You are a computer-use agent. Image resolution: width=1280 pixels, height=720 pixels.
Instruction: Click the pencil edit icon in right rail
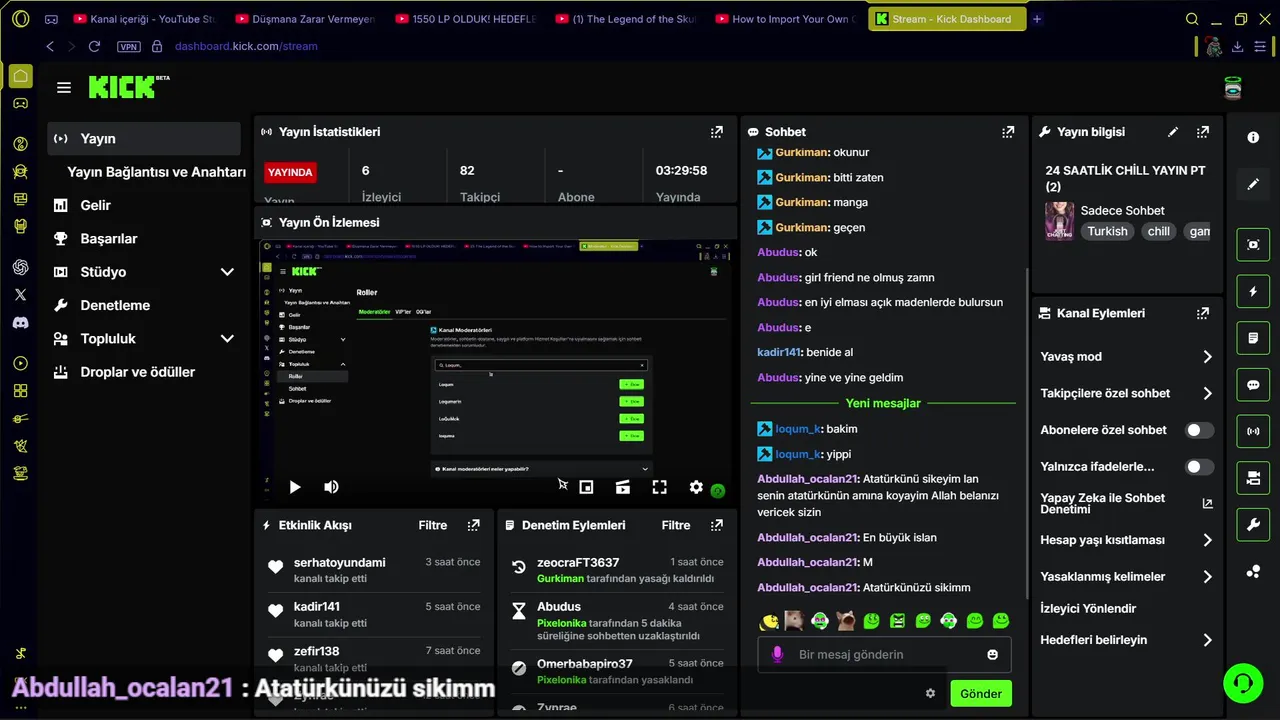tap(1253, 185)
